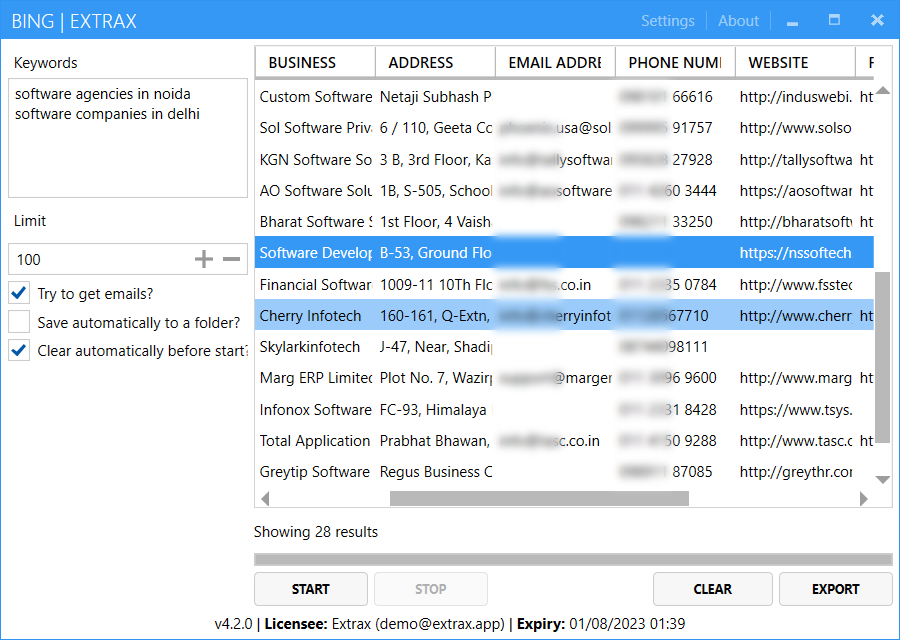Select the 'AO Software Solu' row
The image size is (900, 640).
point(565,191)
